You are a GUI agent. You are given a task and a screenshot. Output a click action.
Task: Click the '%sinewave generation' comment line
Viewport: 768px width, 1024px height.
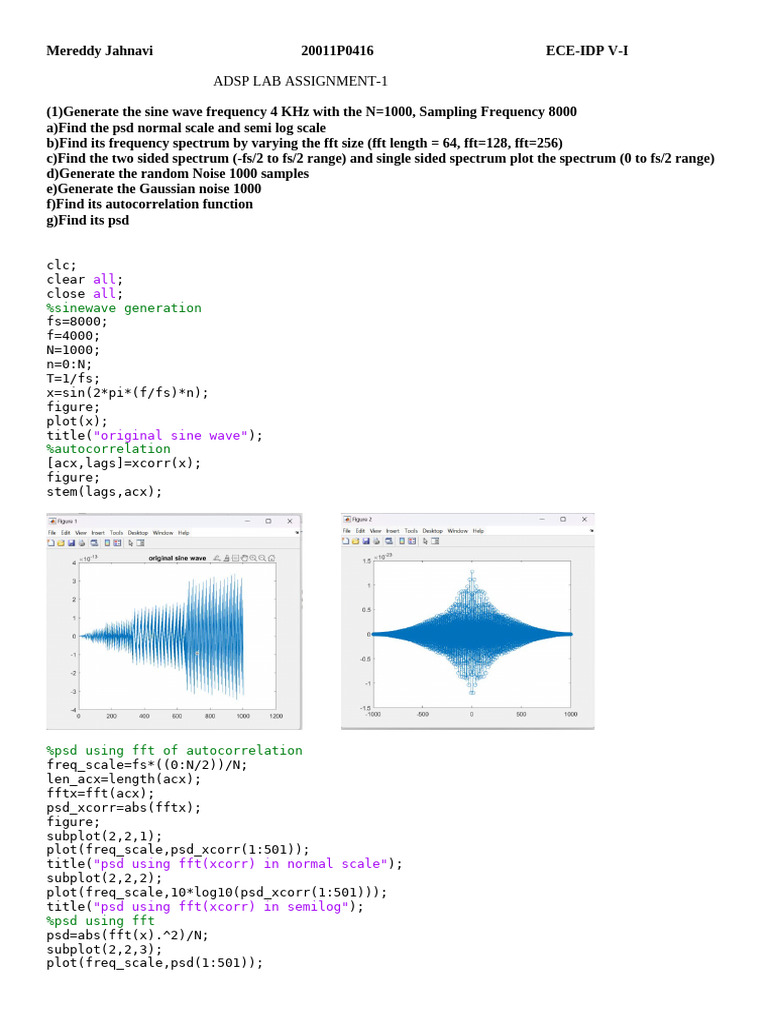[124, 308]
